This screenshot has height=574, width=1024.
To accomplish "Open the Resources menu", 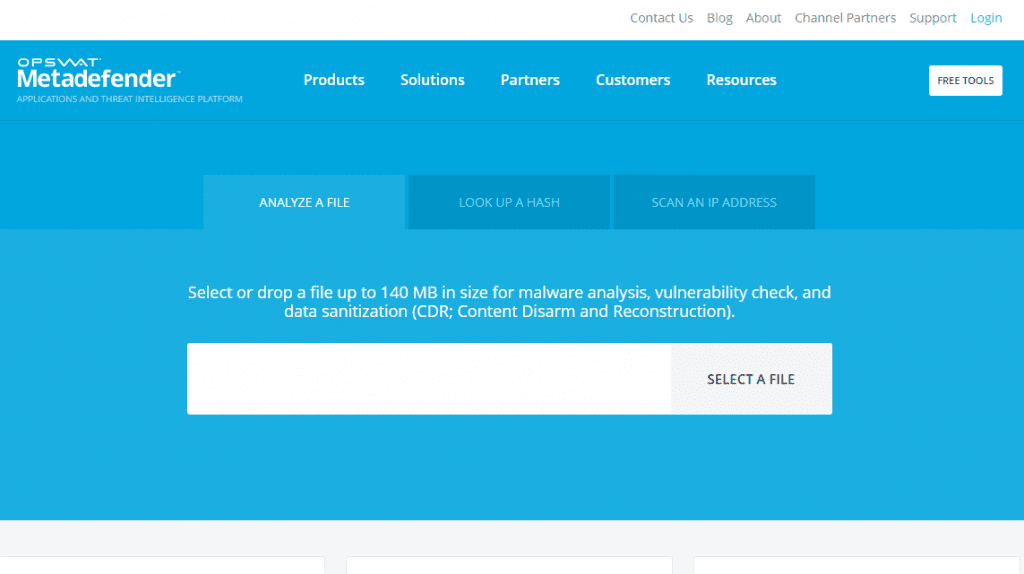I will click(x=741, y=80).
